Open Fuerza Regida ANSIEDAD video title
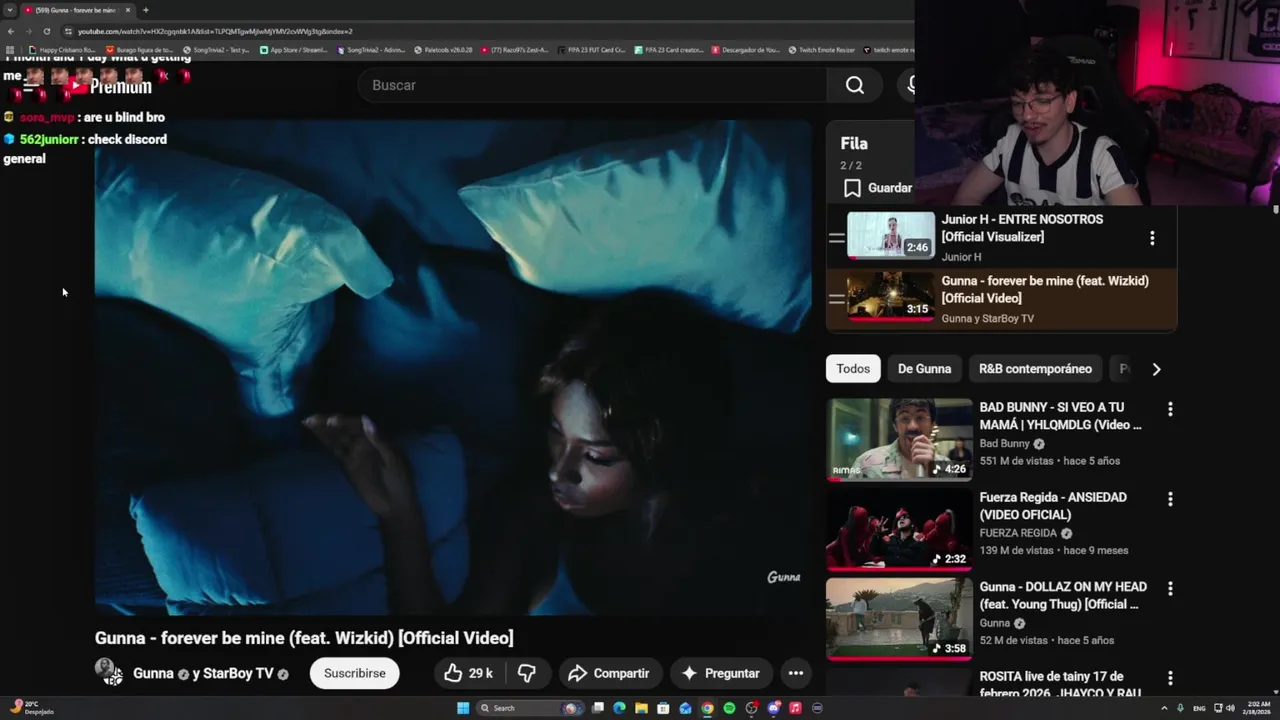1280x720 pixels. pos(1053,506)
